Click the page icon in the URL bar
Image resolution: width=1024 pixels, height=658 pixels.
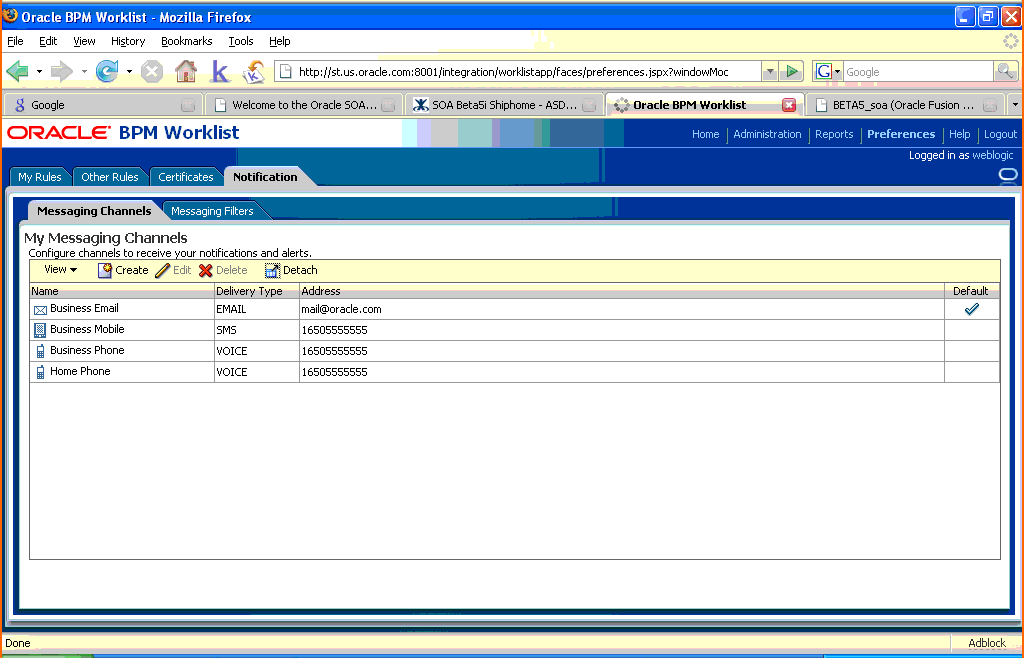pyautogui.click(x=285, y=72)
